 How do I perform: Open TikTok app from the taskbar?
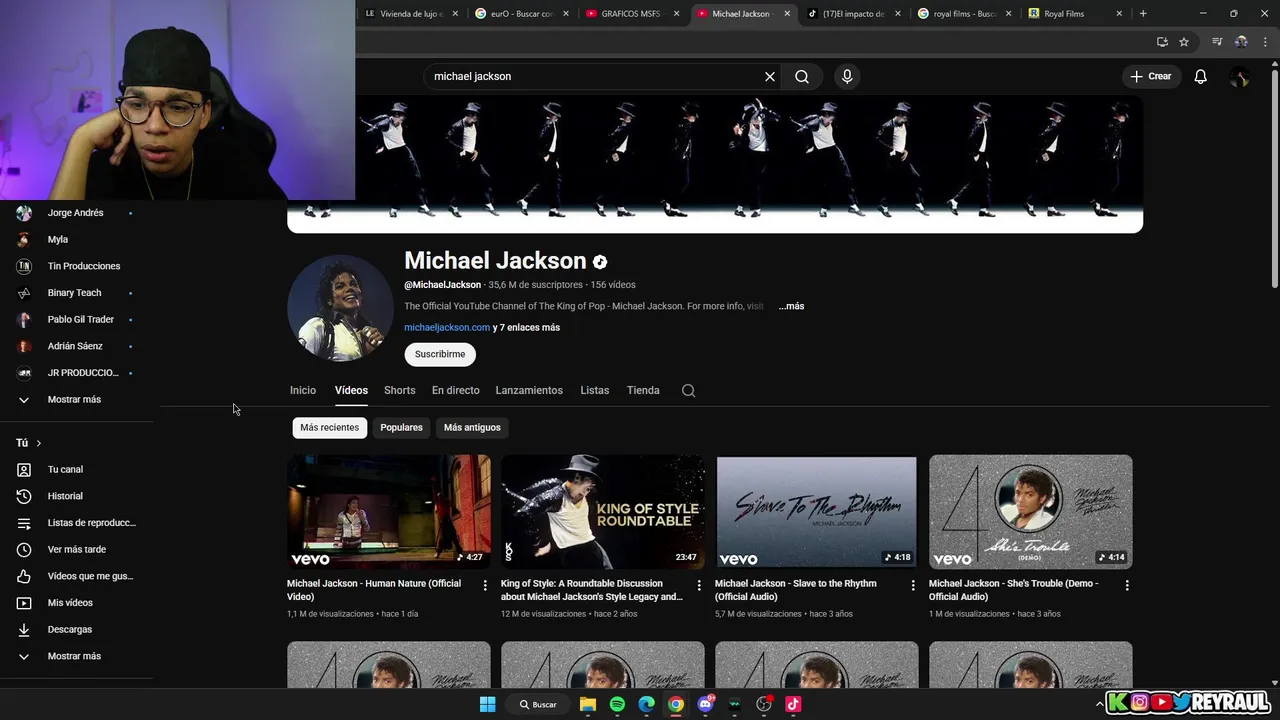click(793, 704)
